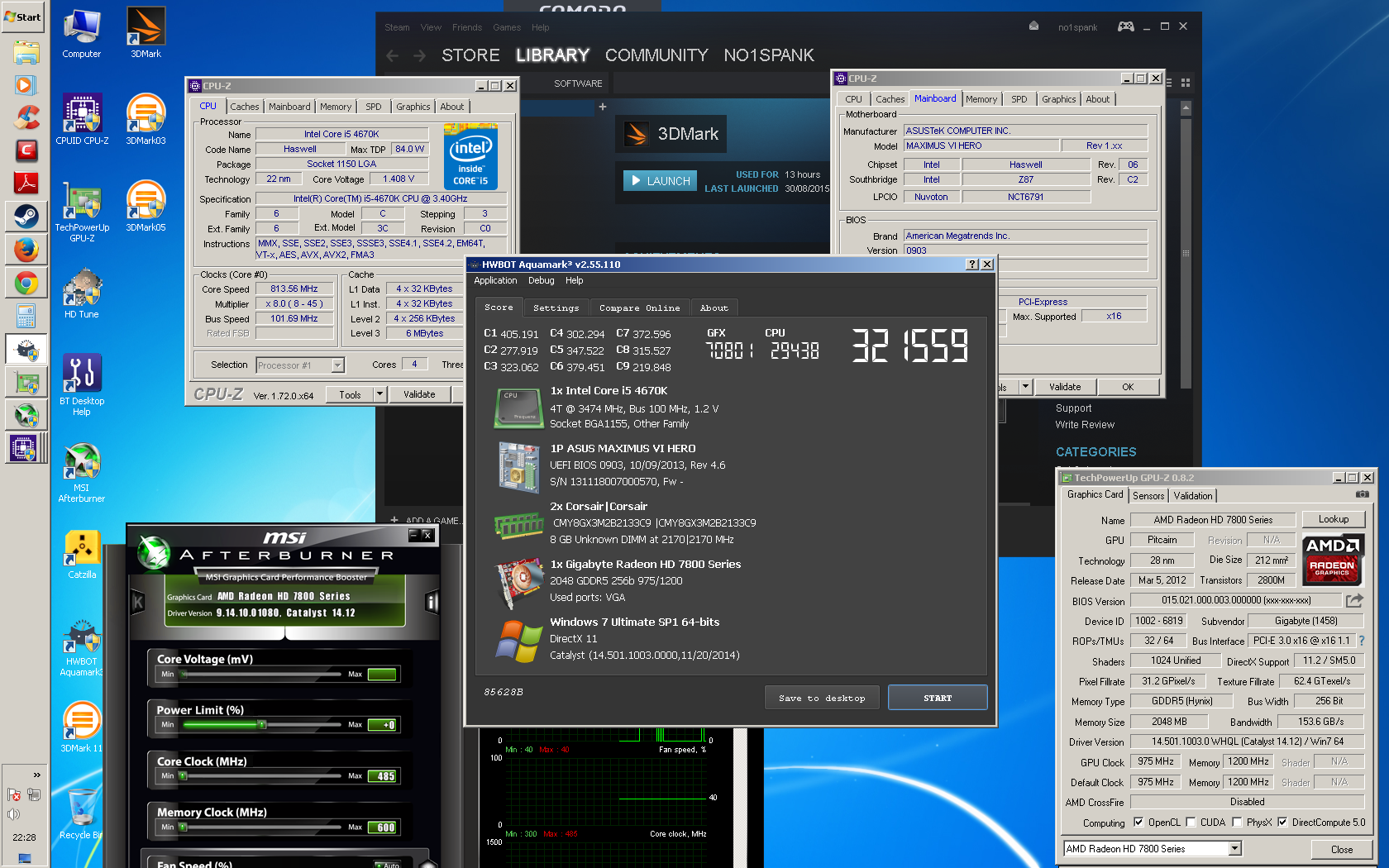Switch to the Caches tab in CPU-Z
This screenshot has width=1389, height=868.
click(x=244, y=107)
